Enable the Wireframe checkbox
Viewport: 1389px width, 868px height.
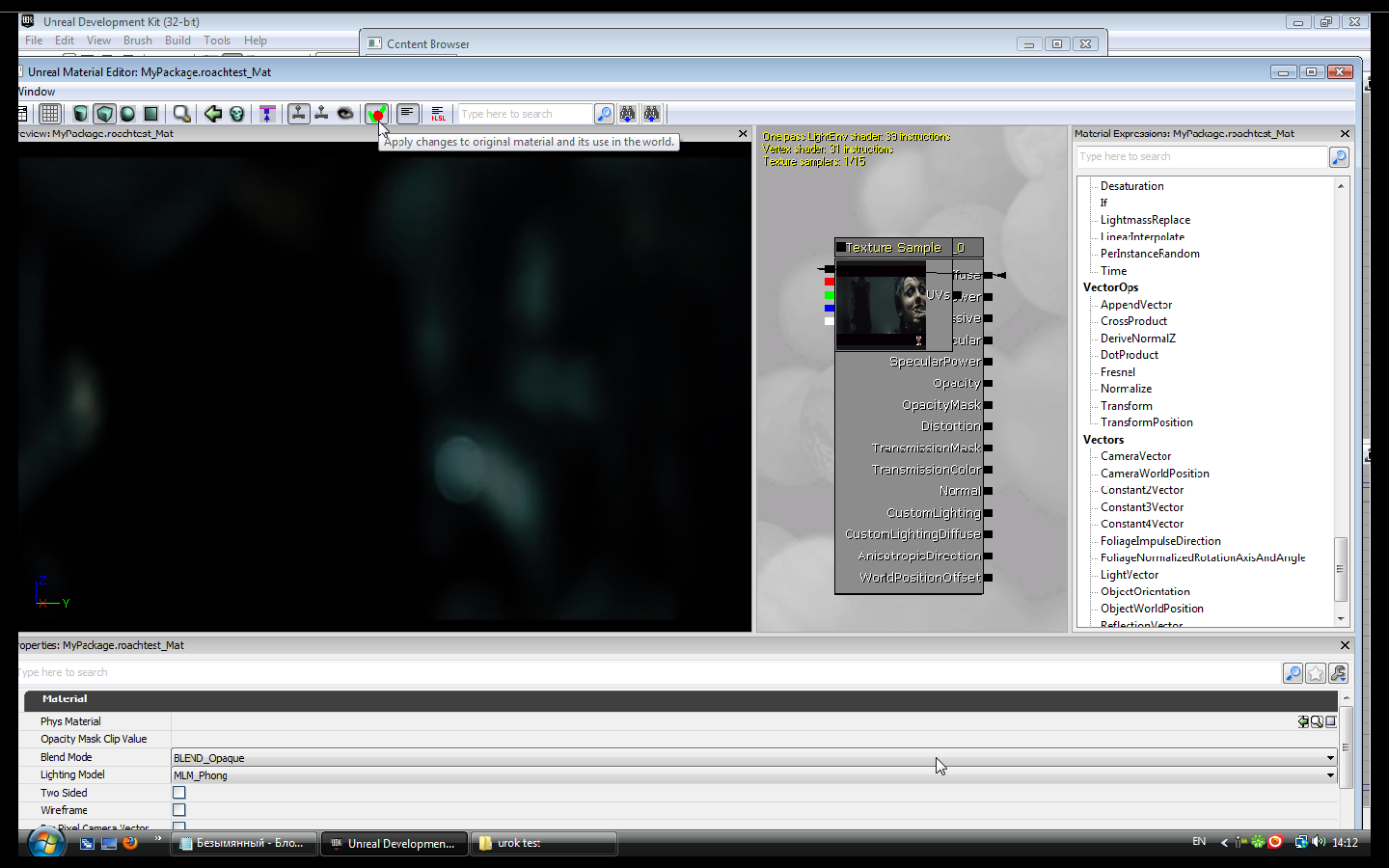[178, 810]
